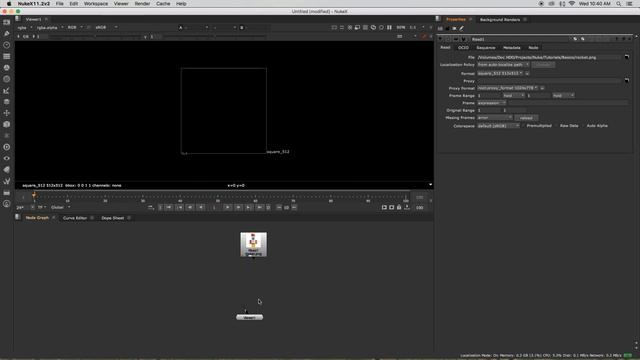Switch to the Node tab
Image resolution: width=640 pixels, height=360 pixels.
[x=533, y=48]
